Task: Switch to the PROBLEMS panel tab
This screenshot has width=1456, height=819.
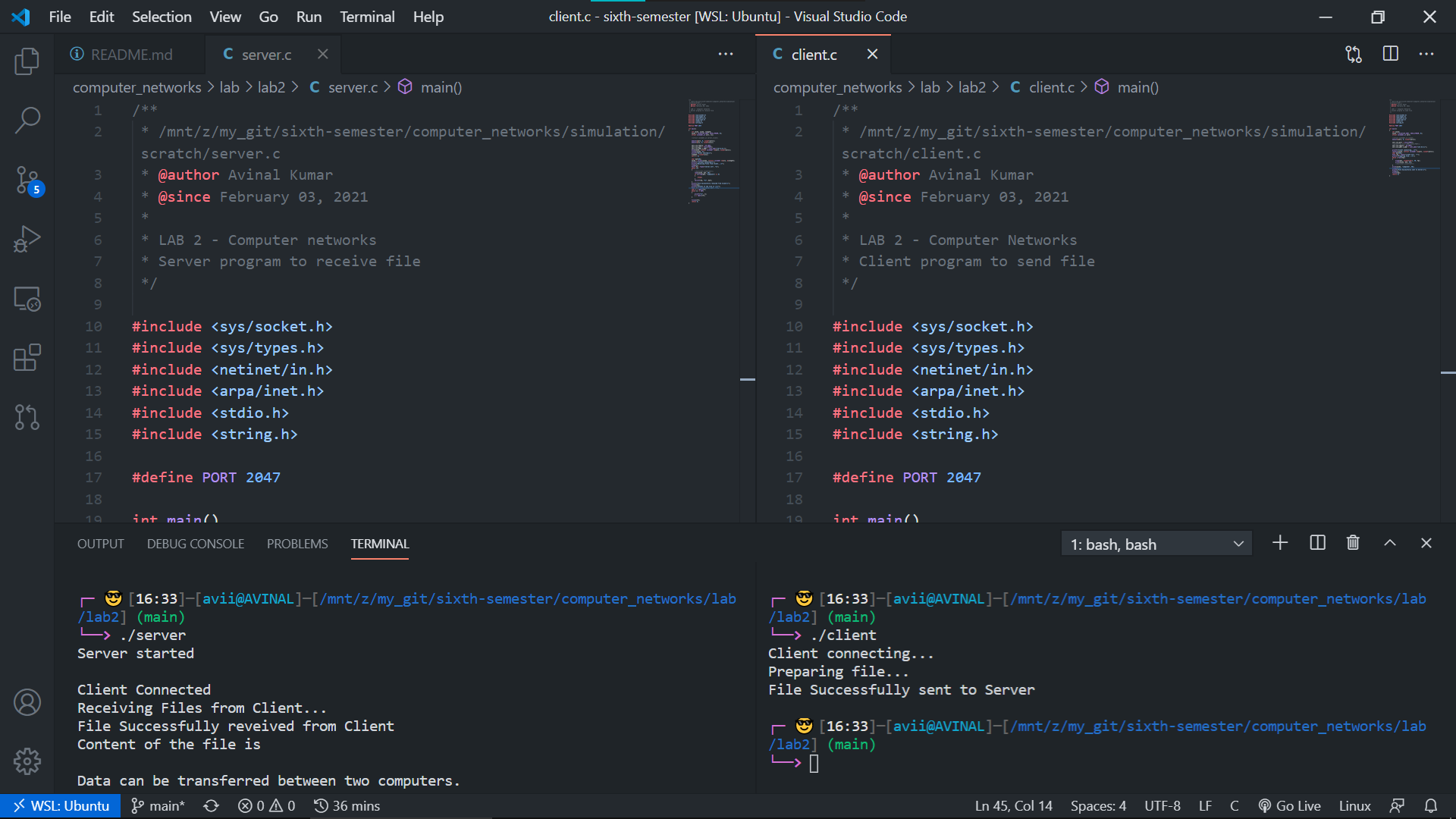Action: tap(297, 544)
